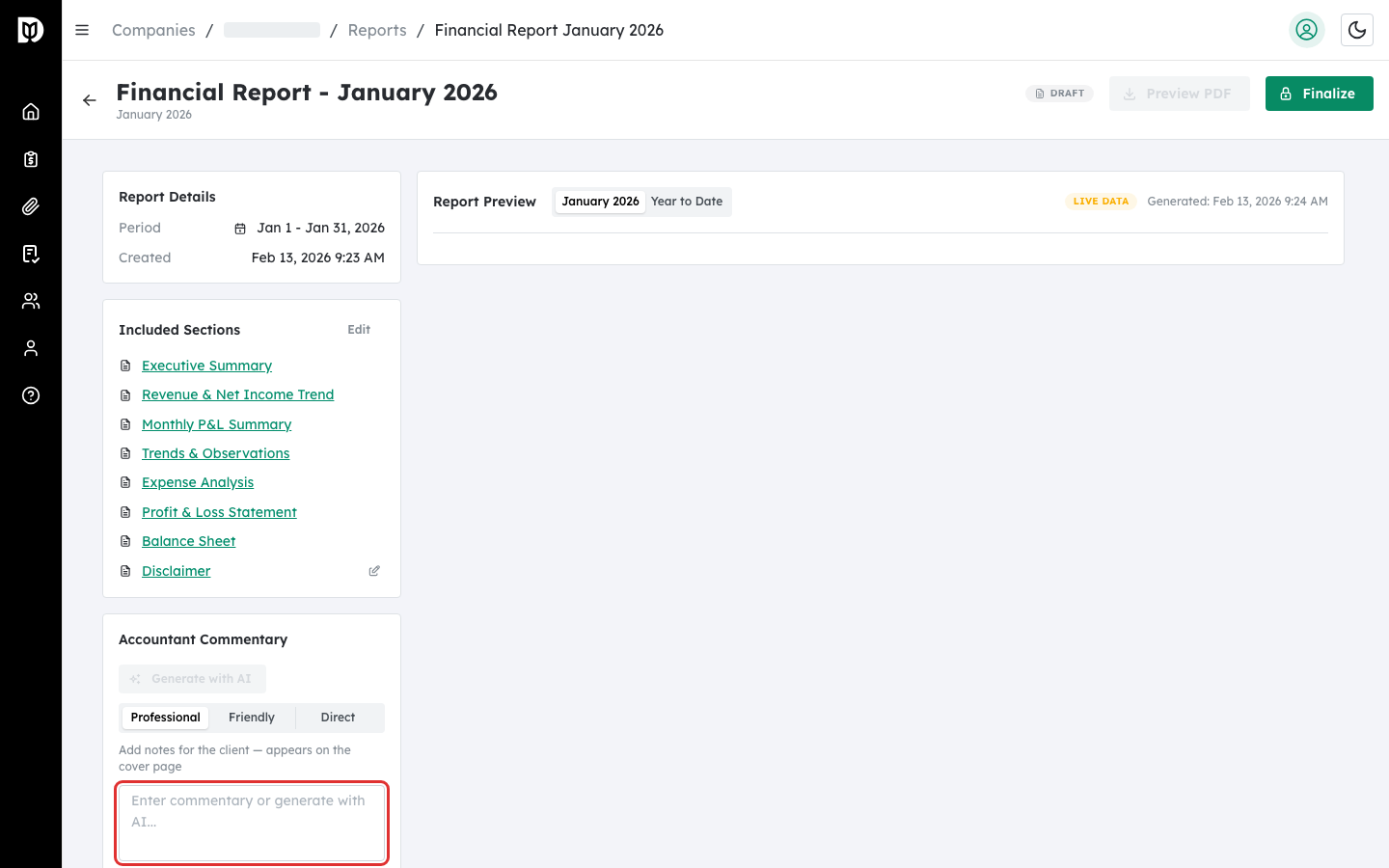
Task: Select the Friendly tone option
Action: (x=252, y=718)
